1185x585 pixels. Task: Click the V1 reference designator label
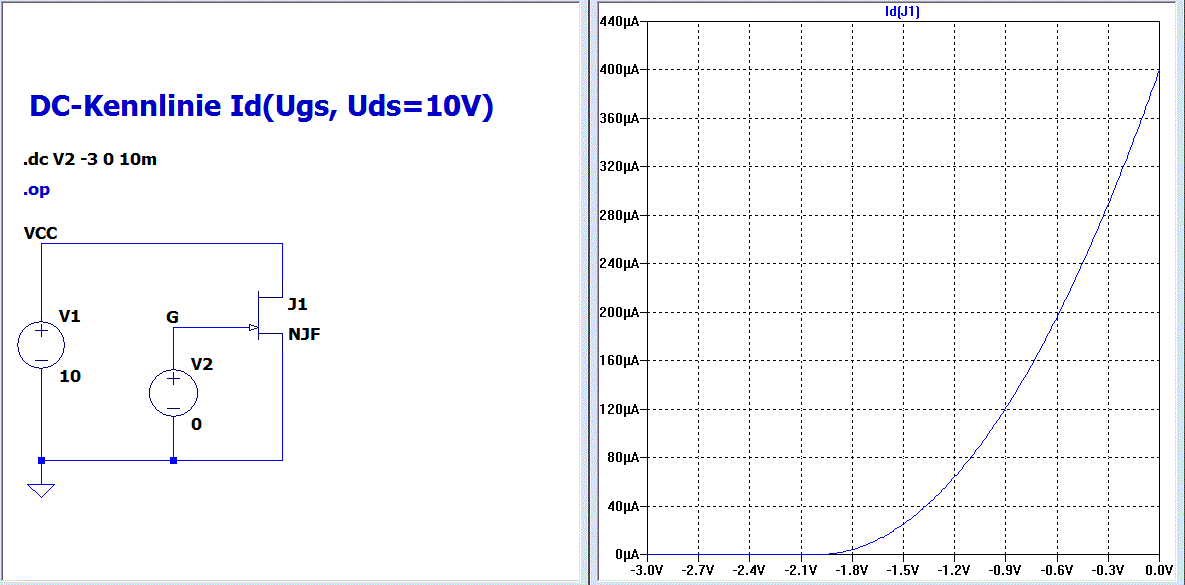pos(70,317)
